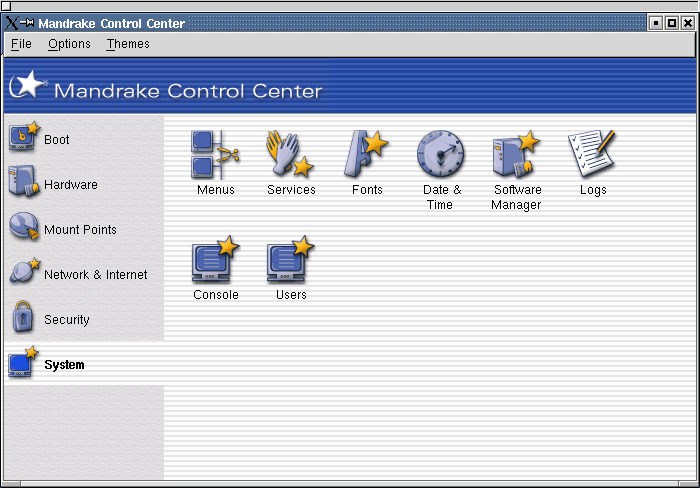The image size is (700, 488).
Task: Open the Users monitor icon
Action: pyautogui.click(x=291, y=259)
